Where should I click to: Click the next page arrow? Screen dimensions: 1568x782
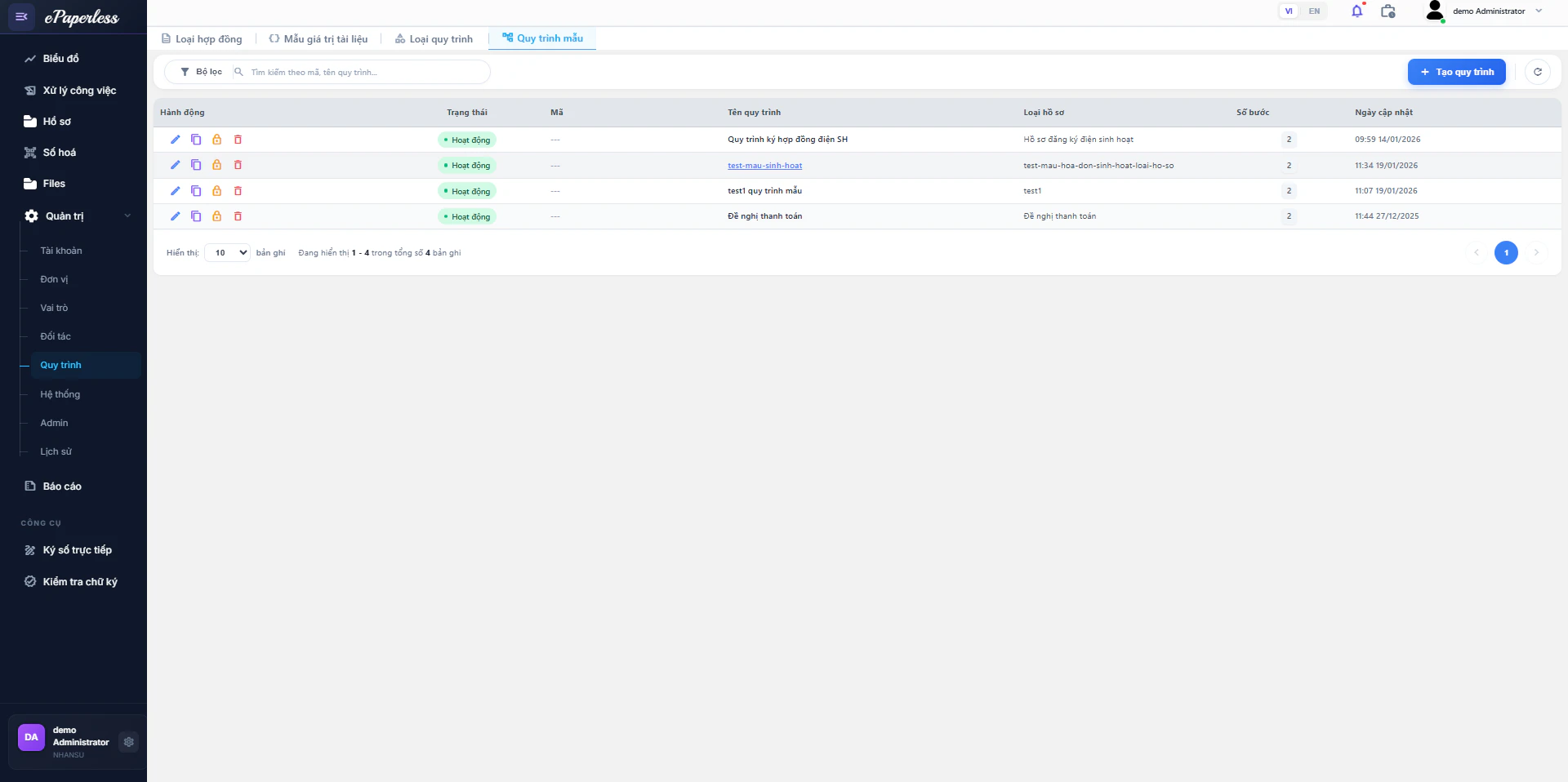click(x=1536, y=253)
